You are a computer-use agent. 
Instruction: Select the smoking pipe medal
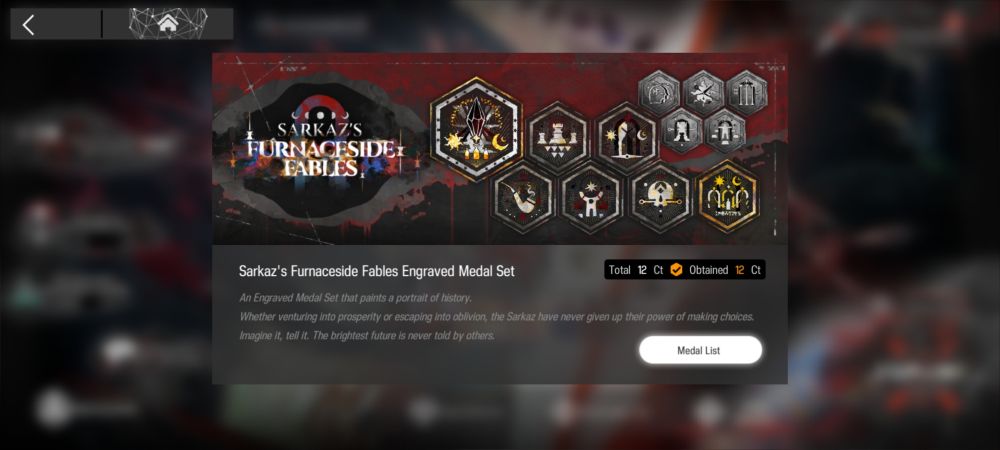click(523, 196)
